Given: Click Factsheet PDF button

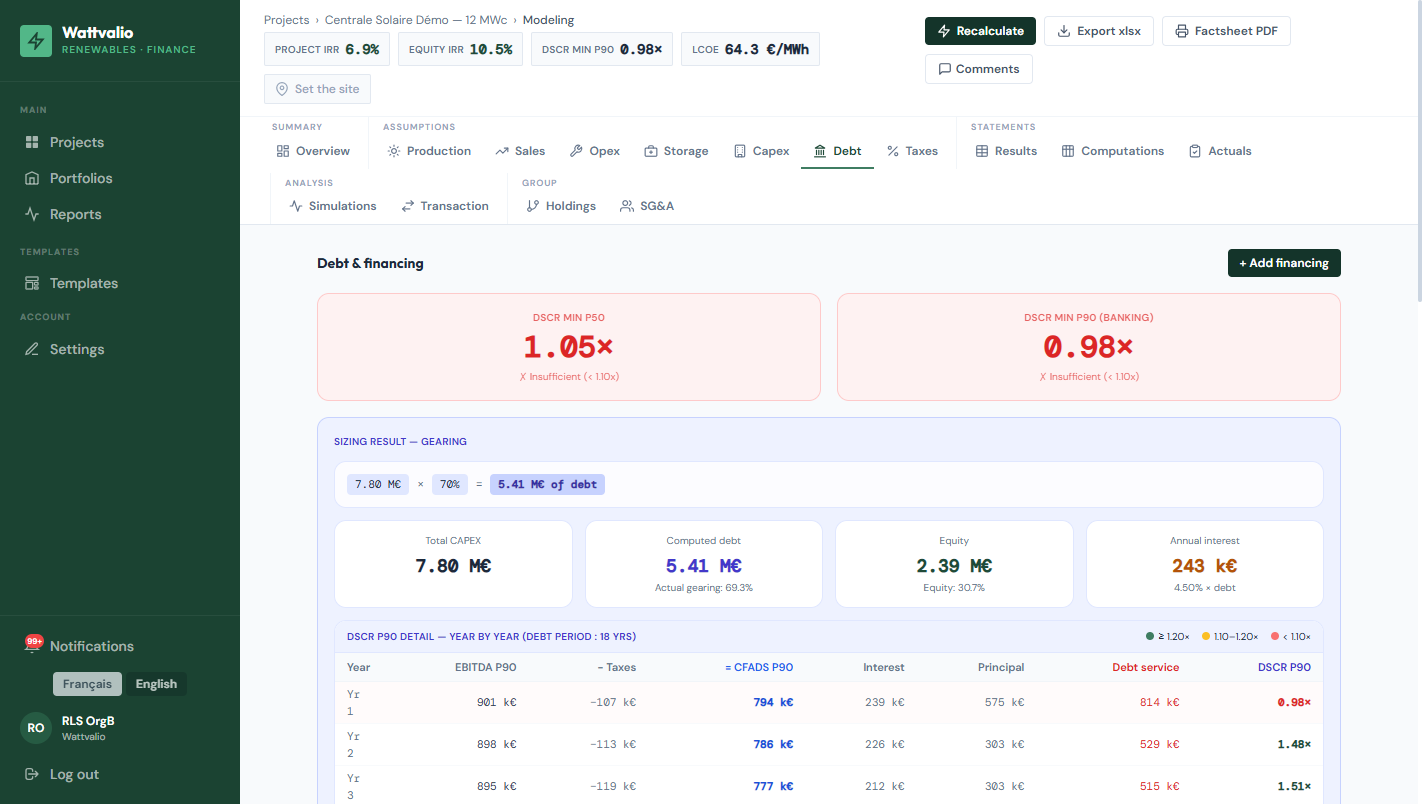Looking at the screenshot, I should 1226,31.
